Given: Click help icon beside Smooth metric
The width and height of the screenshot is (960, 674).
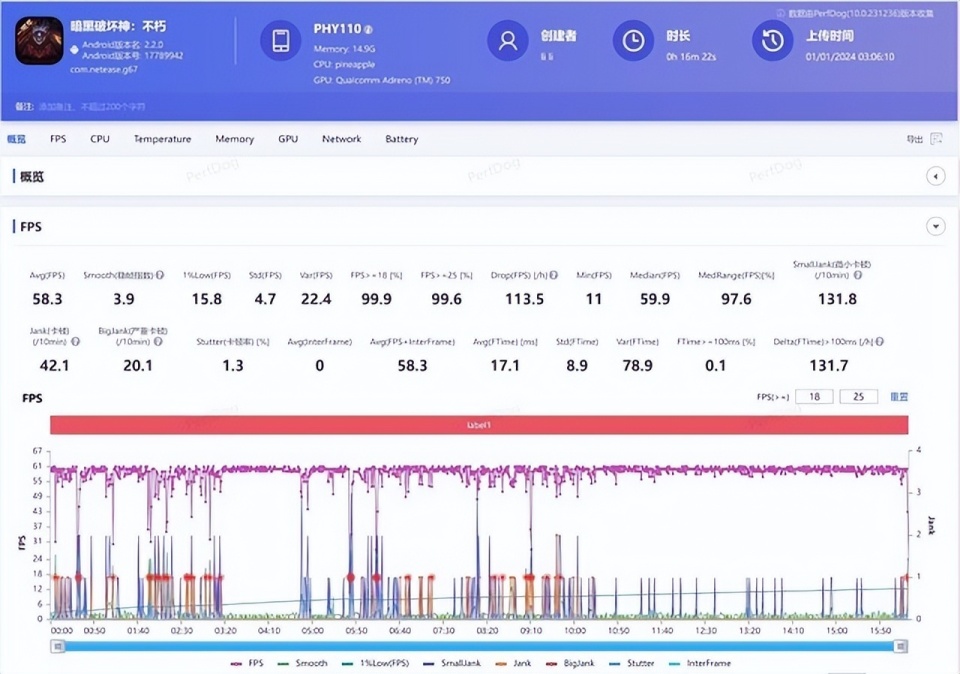Looking at the screenshot, I should coord(159,274).
